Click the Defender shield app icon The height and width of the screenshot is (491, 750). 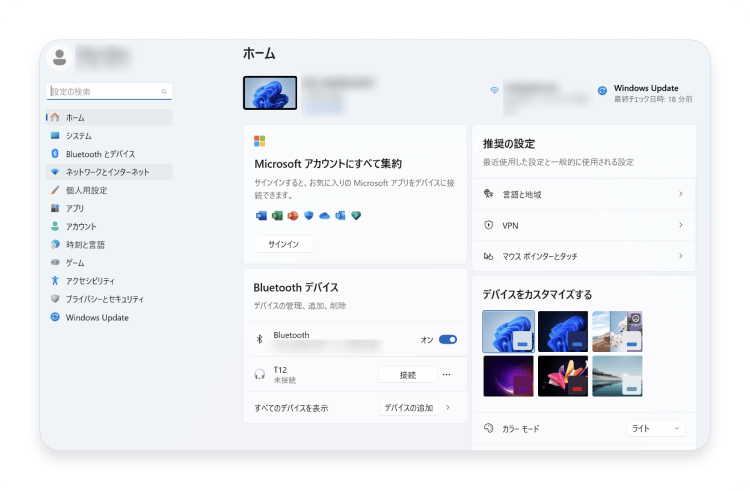(309, 216)
